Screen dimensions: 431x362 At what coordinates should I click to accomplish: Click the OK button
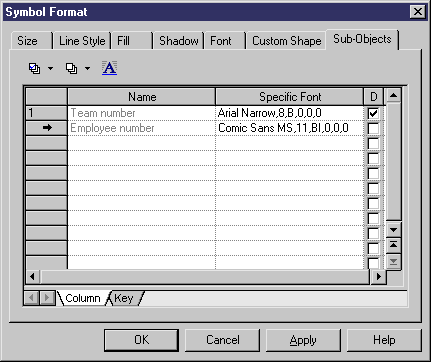click(x=141, y=340)
